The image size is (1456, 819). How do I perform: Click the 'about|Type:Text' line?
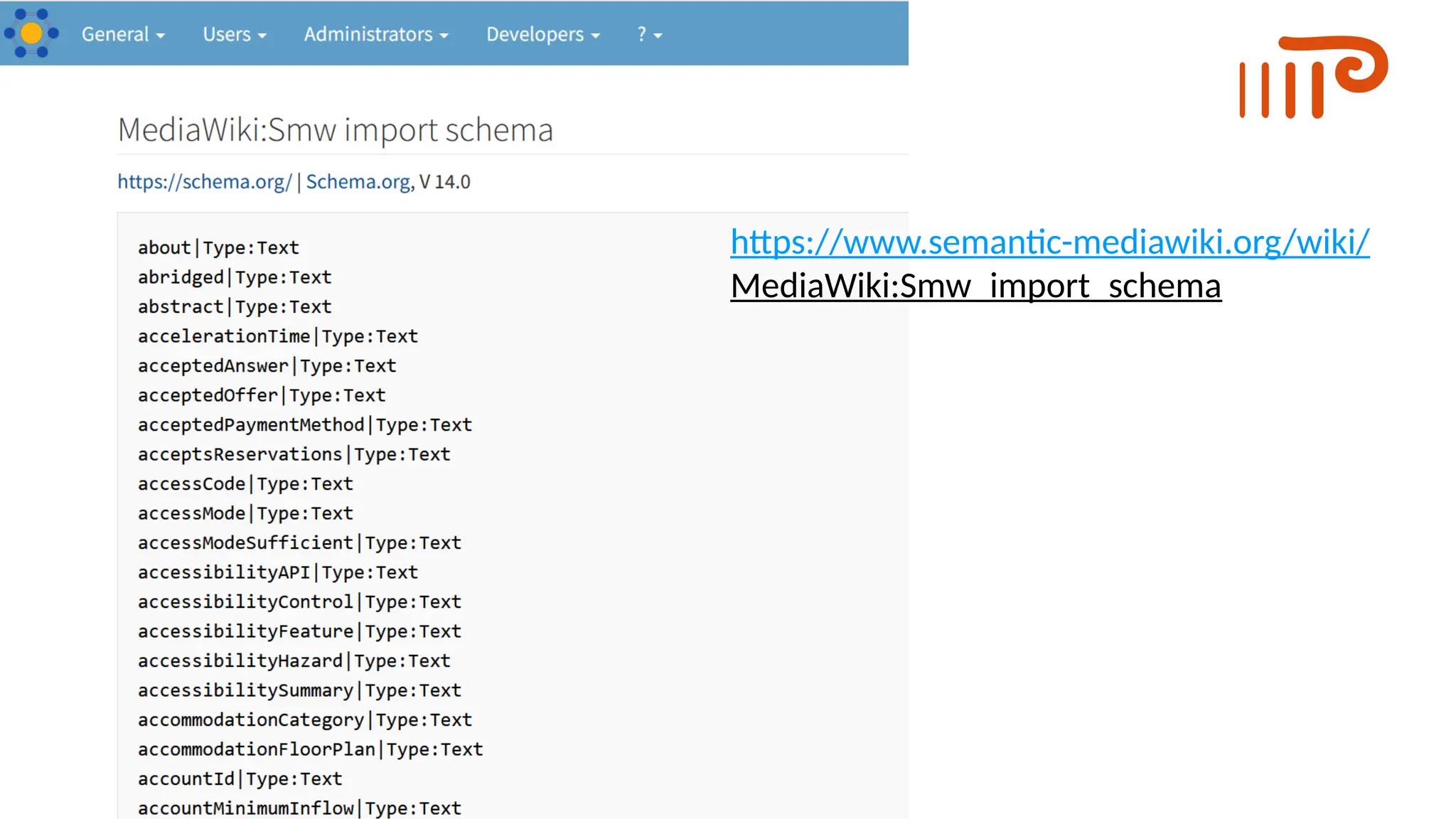(218, 247)
